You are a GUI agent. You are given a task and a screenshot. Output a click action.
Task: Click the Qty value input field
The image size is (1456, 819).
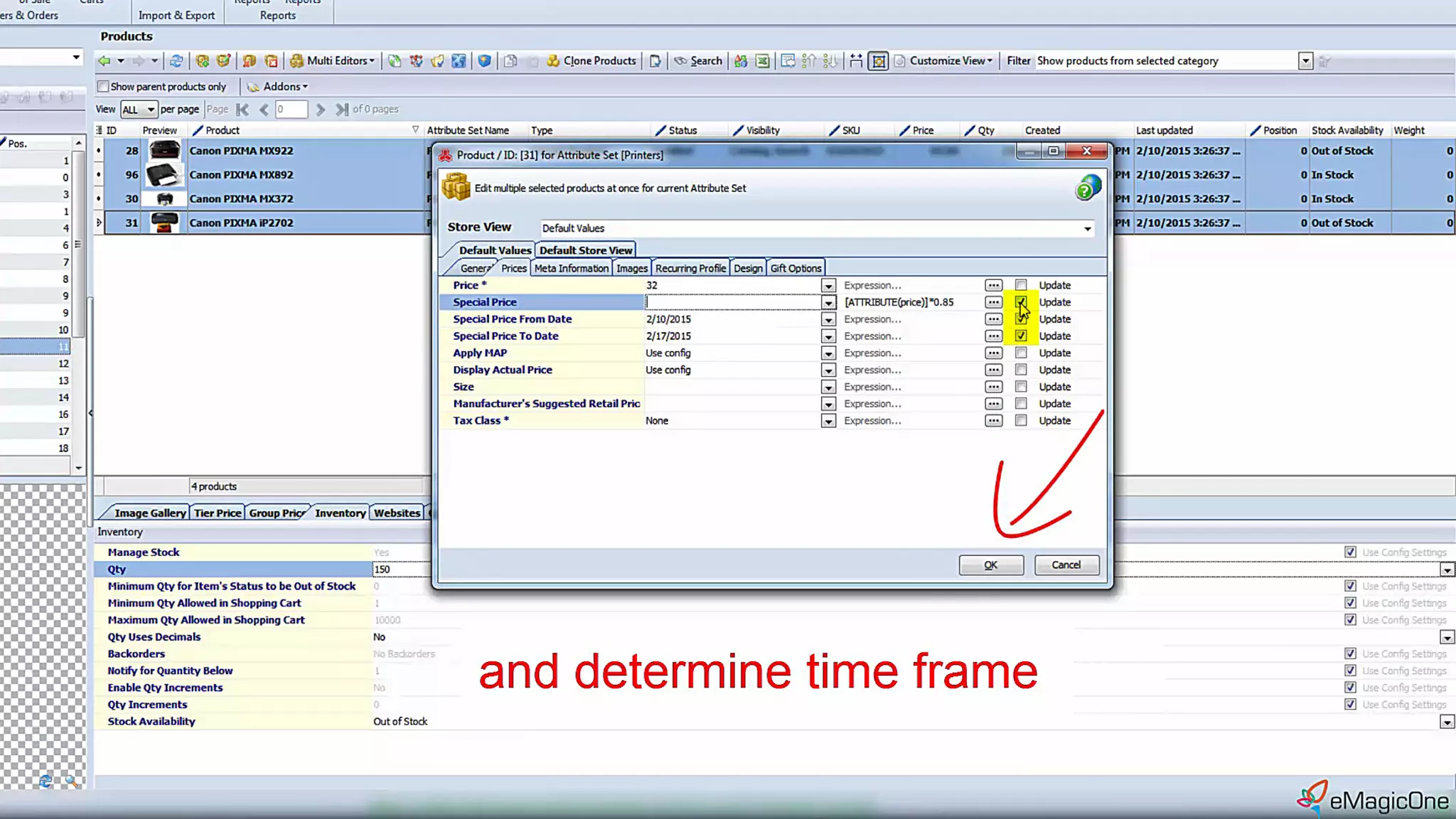point(402,569)
